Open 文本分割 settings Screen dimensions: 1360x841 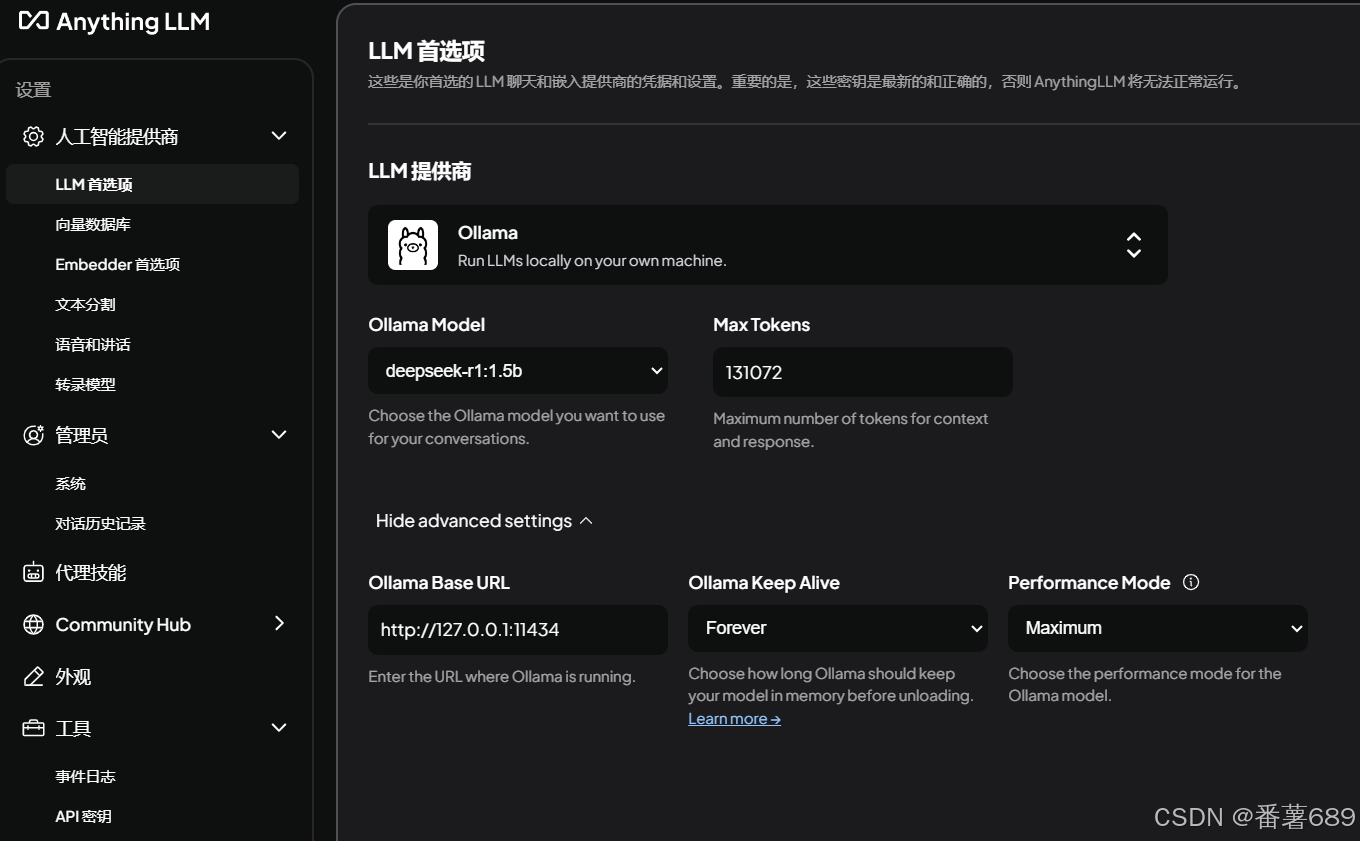coord(86,304)
